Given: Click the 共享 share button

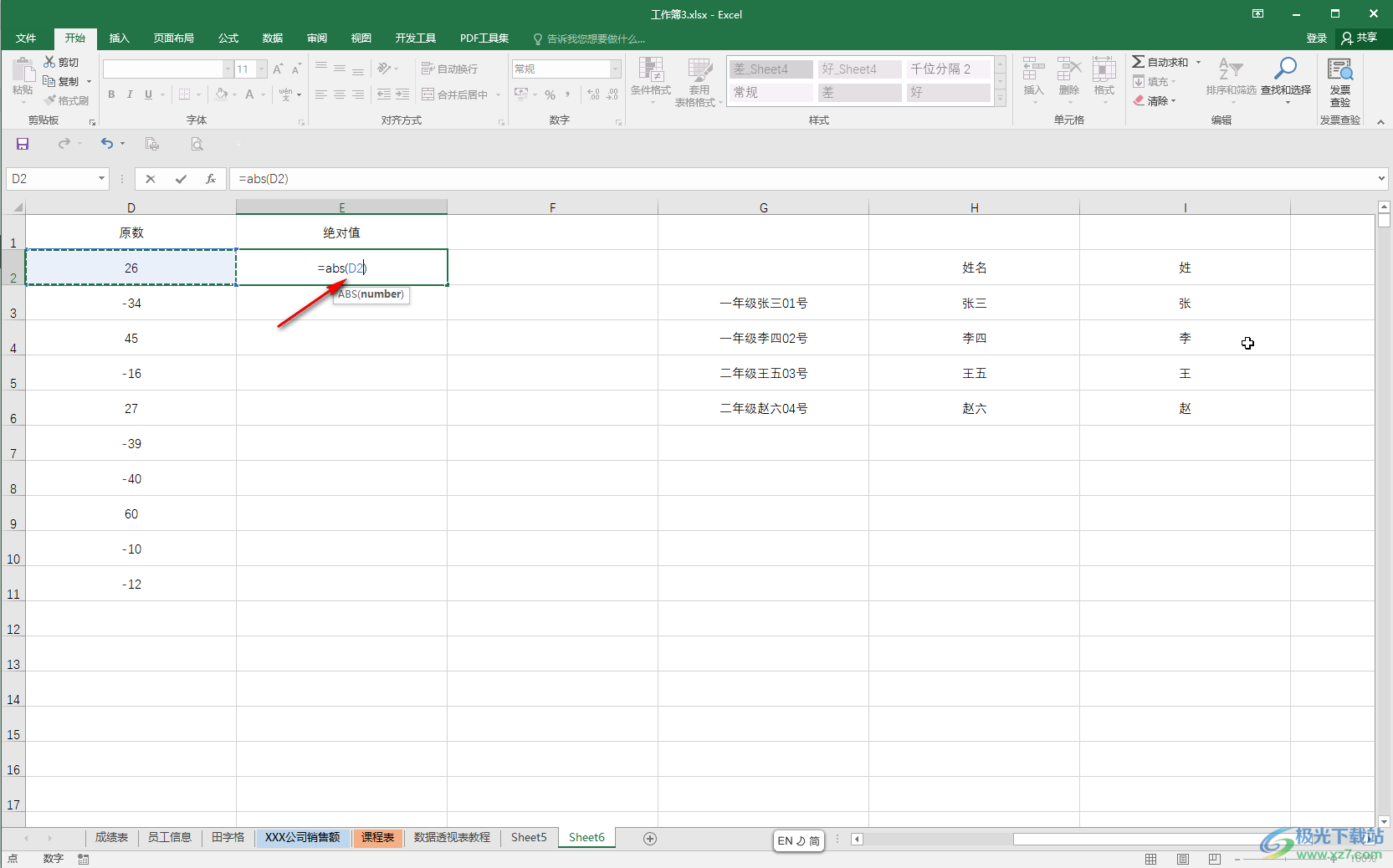Looking at the screenshot, I should 1360,38.
